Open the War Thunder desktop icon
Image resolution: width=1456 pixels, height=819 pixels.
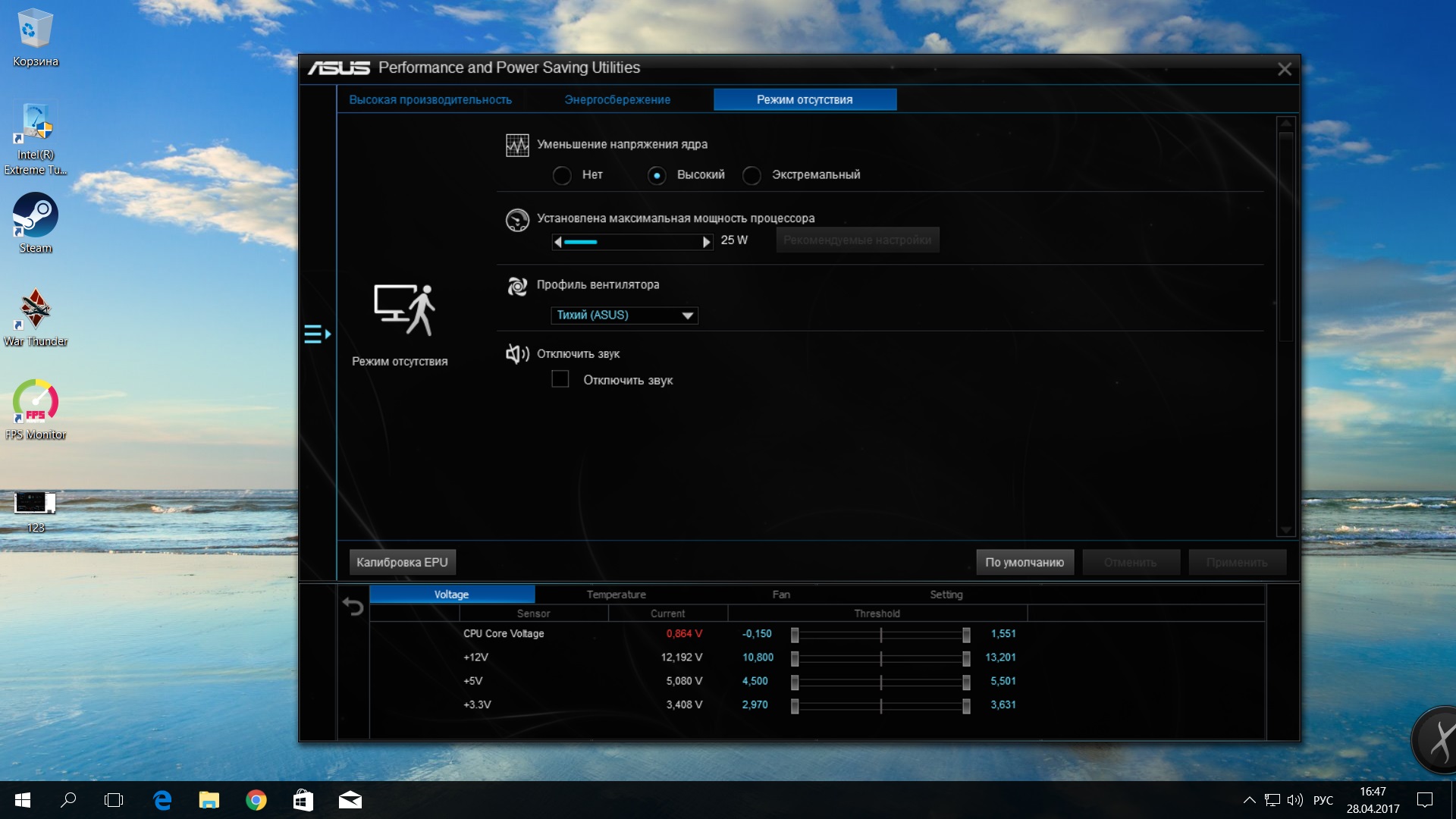(x=36, y=309)
